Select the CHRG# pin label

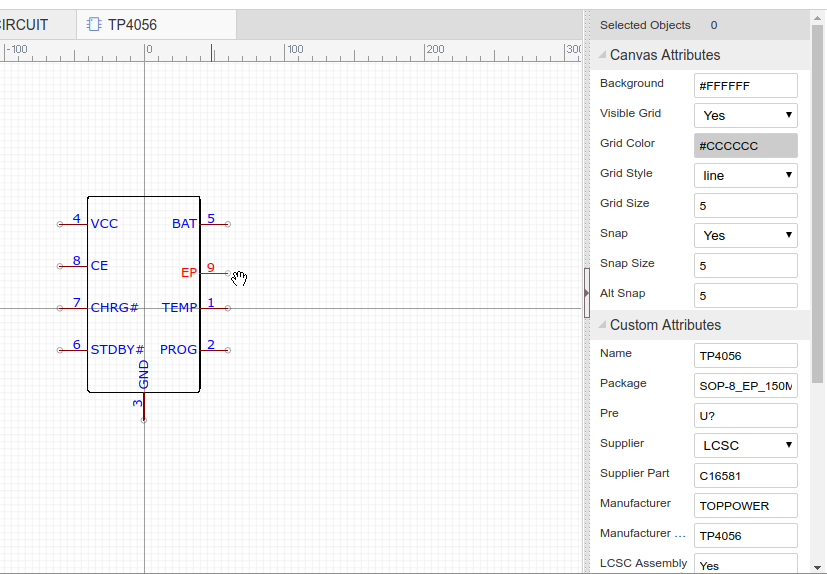coord(114,308)
